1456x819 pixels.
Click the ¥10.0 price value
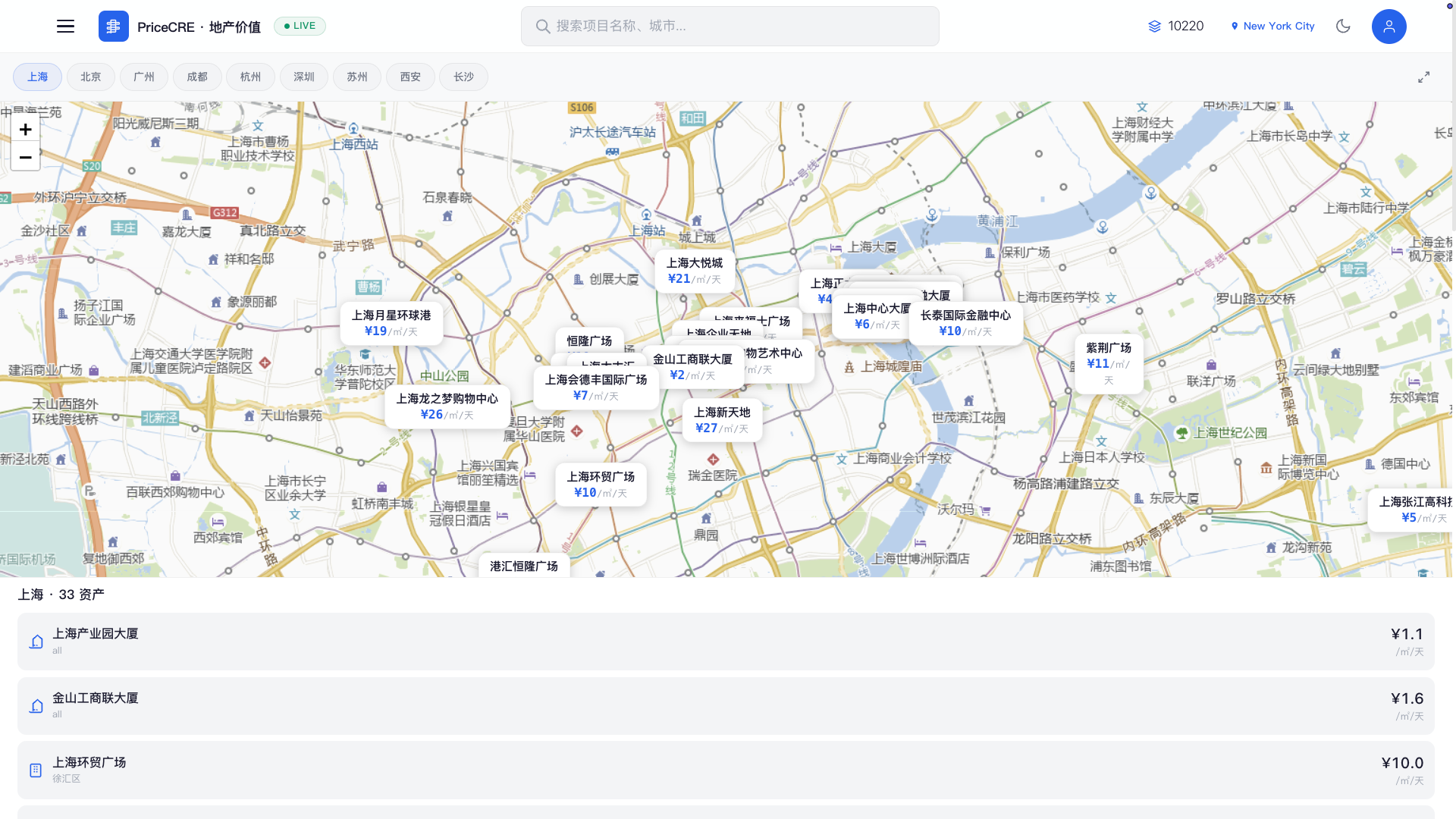1402,764
